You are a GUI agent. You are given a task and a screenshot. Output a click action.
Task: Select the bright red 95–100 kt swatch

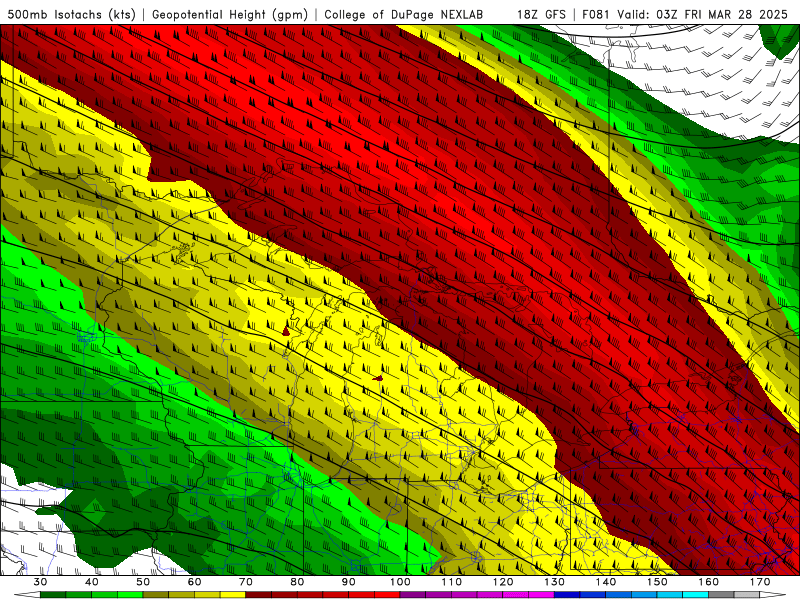[387, 595]
